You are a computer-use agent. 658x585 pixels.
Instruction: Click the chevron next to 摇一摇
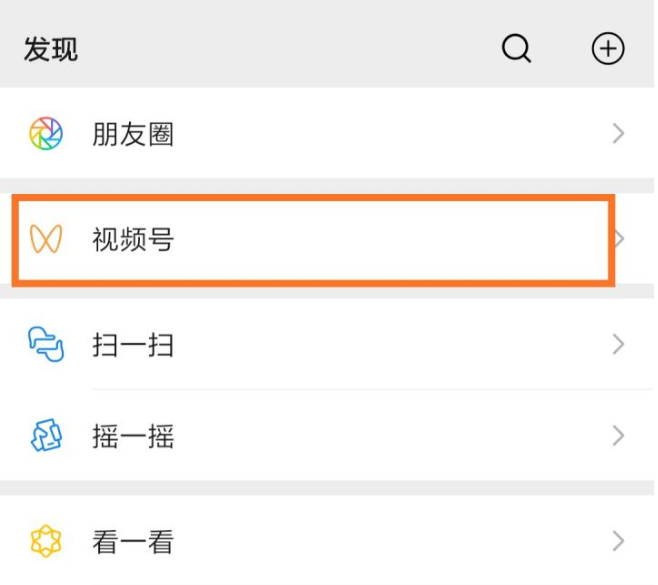tap(619, 437)
